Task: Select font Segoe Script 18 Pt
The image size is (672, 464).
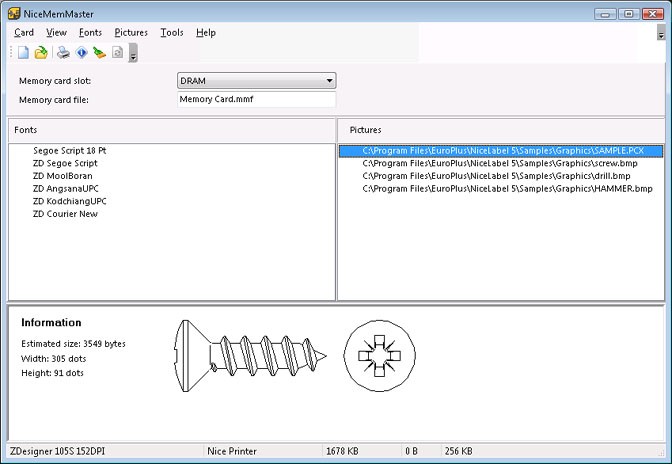Action: (x=69, y=151)
